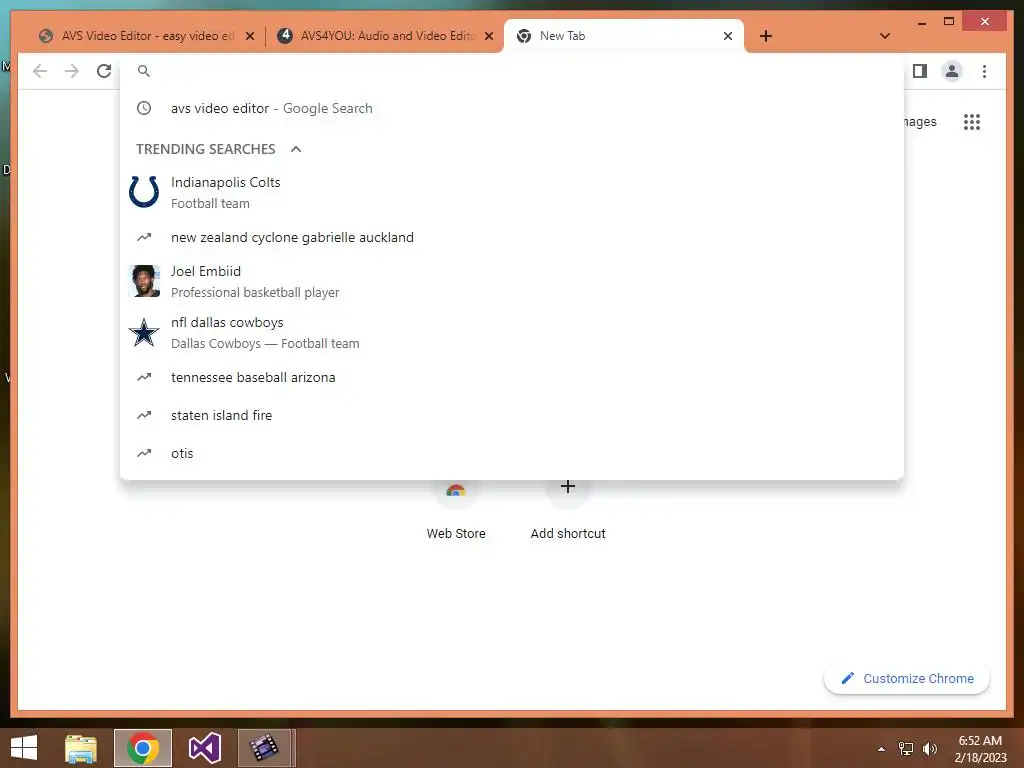Maximize the Chrome window
This screenshot has width=1024, height=768.
click(x=949, y=22)
